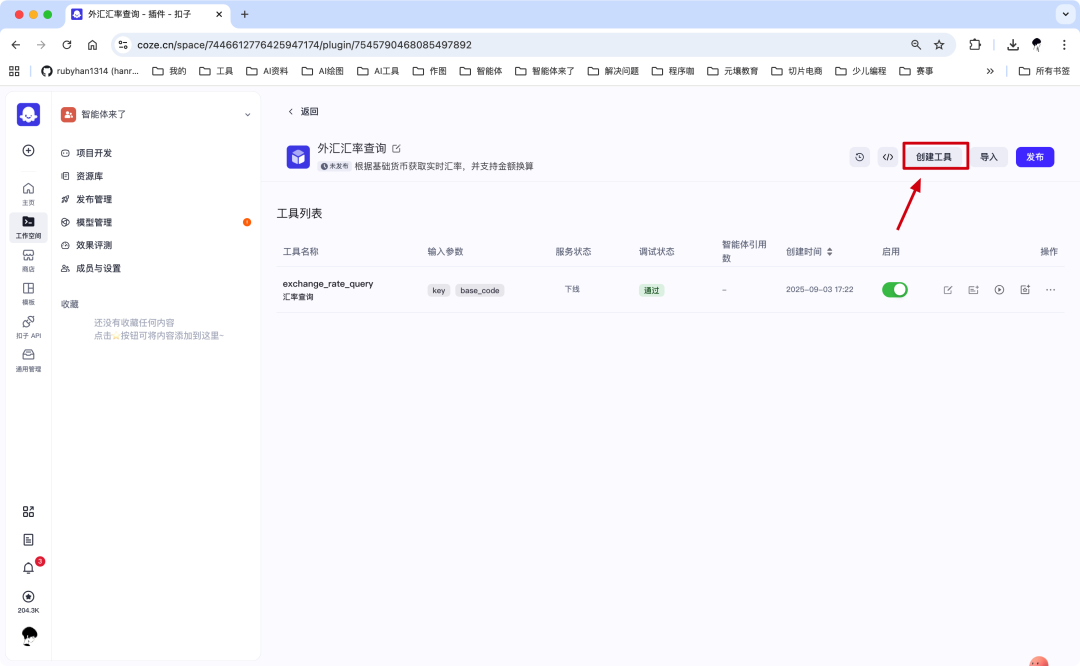The width and height of the screenshot is (1080, 666).
Task: Expand hidden bookmarks with the chevron
Action: pyautogui.click(x=990, y=71)
